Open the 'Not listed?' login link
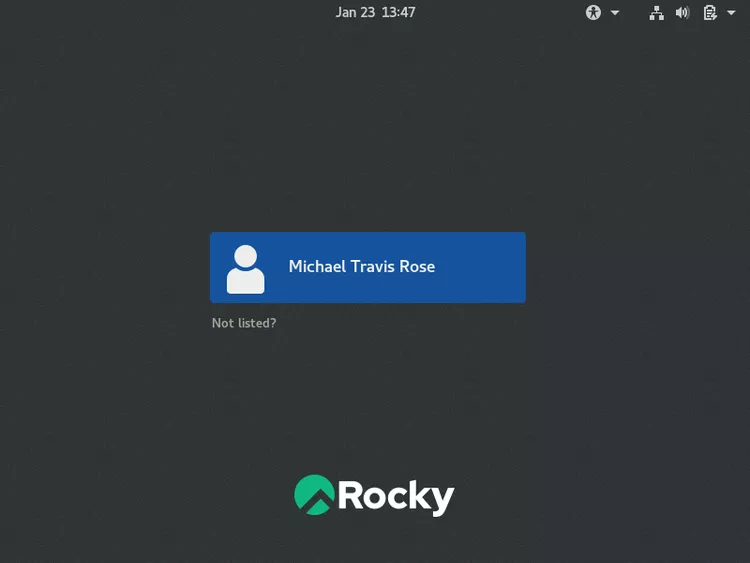Screen dimensions: 750x563 tap(244, 323)
